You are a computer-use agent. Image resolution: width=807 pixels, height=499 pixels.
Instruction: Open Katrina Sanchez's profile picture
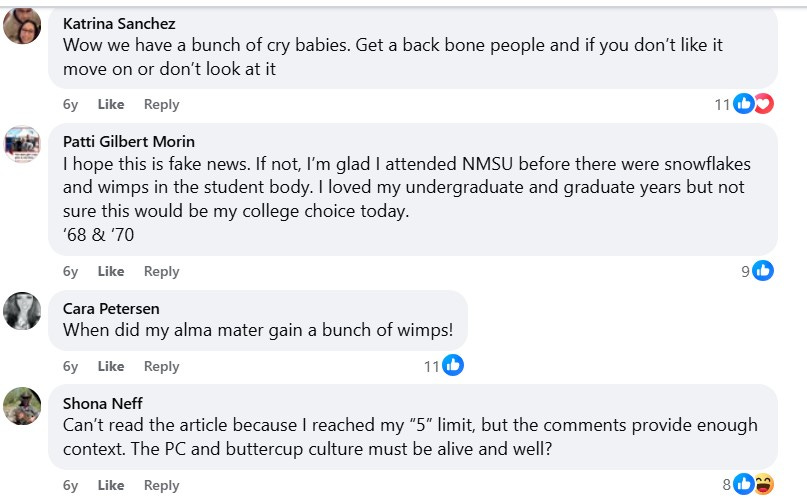[x=22, y=25]
